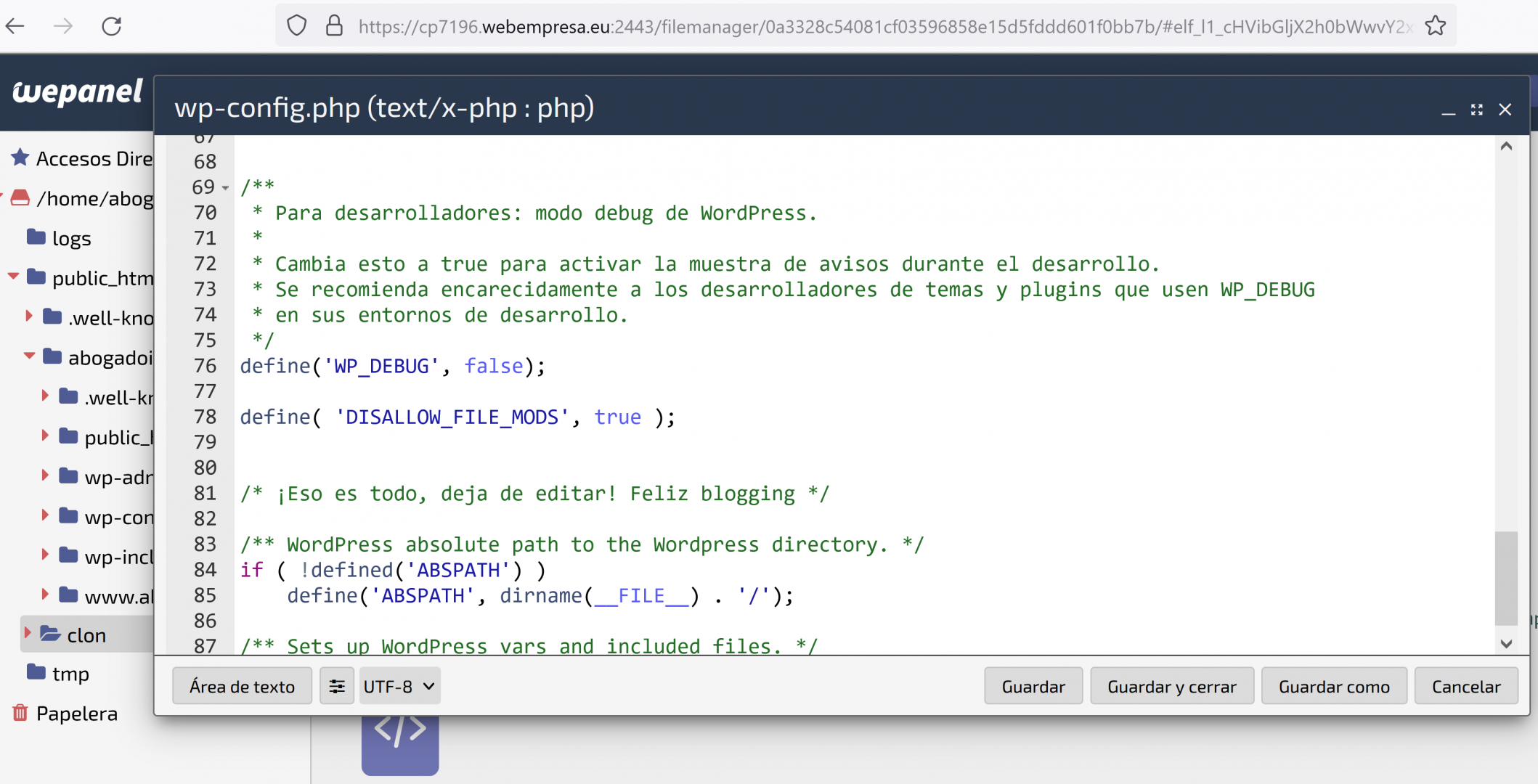Viewport: 1538px width, 784px height.
Task: Collapse the public_htm folder tree arrow
Action: pyautogui.click(x=13, y=277)
